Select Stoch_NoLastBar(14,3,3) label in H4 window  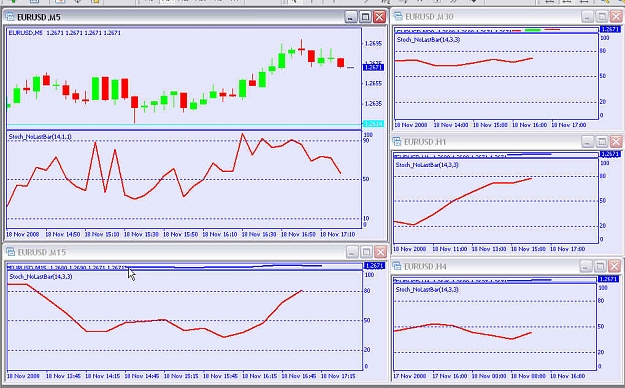pos(427,290)
